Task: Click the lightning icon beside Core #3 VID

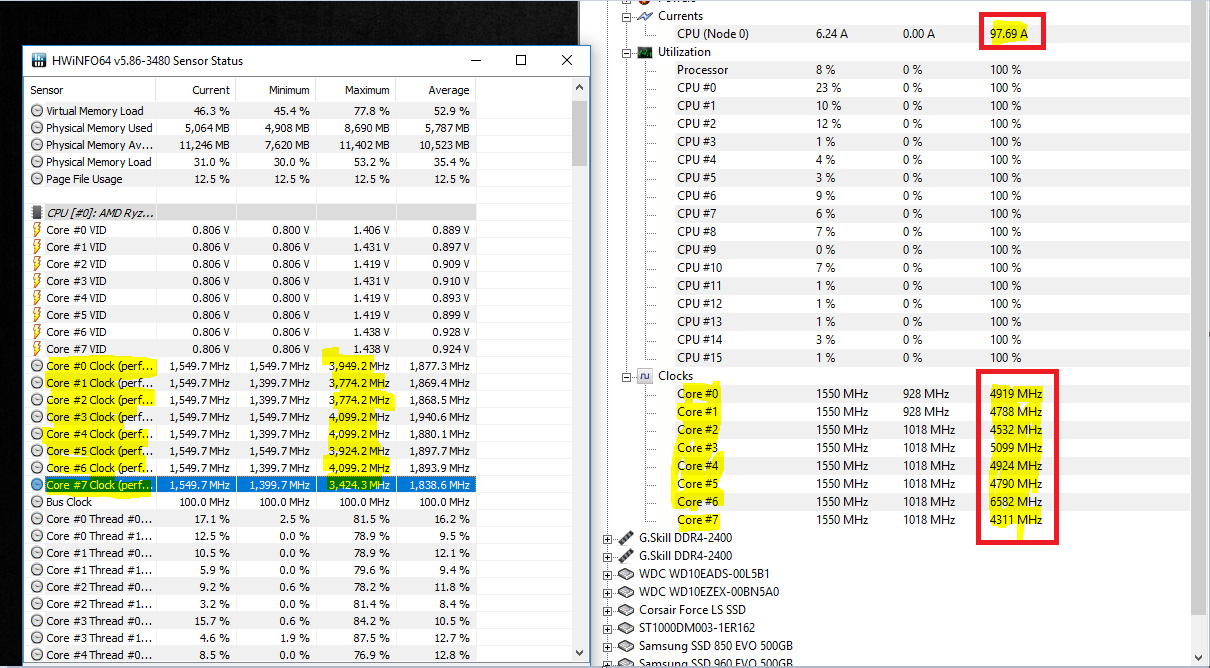Action: (37, 281)
